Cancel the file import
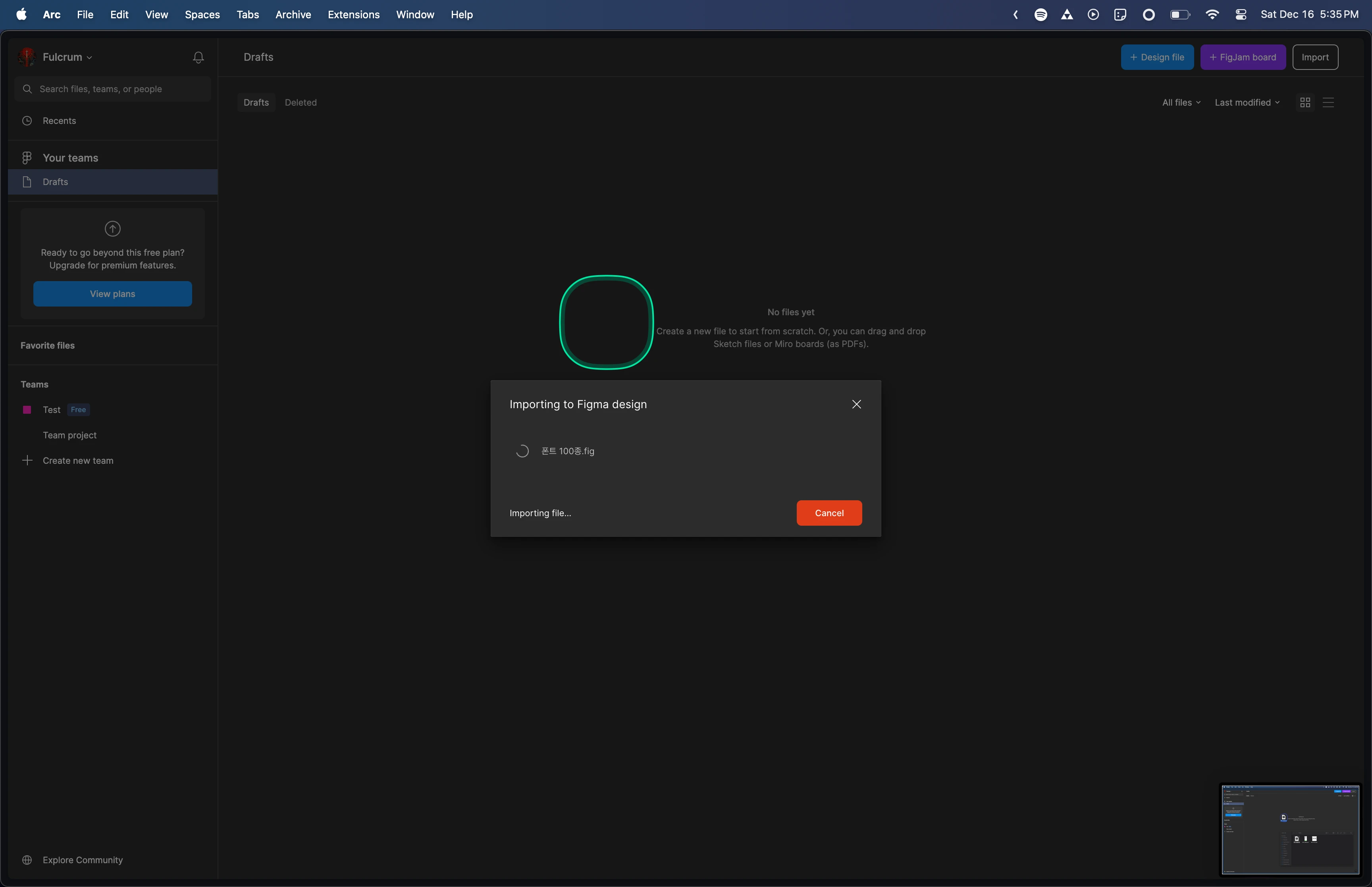This screenshot has height=887, width=1372. point(829,513)
